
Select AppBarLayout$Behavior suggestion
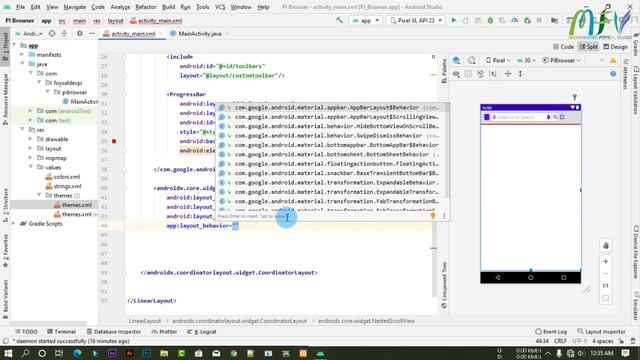[332, 107]
